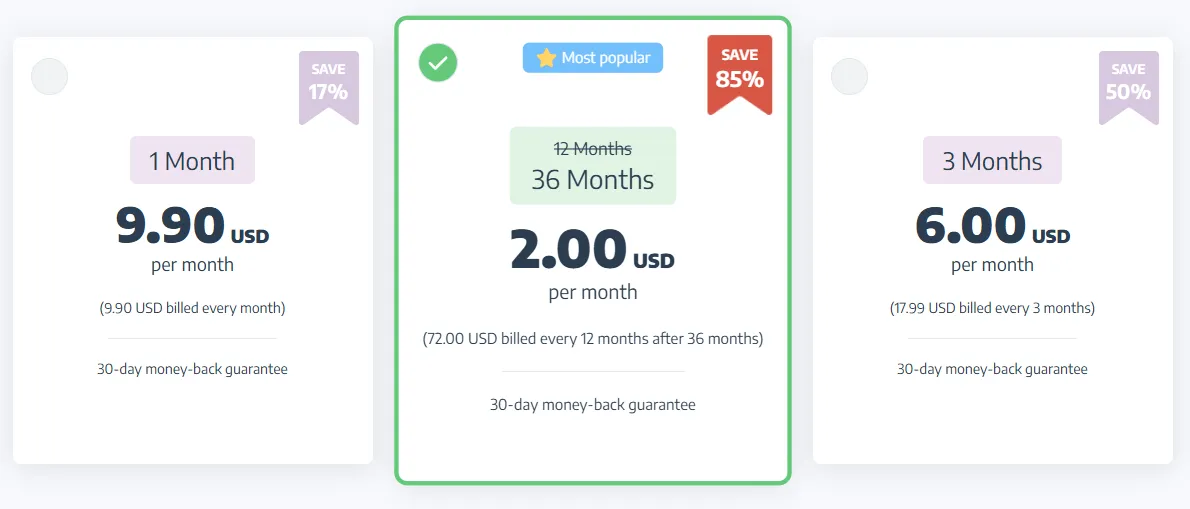Click the green checkmark on 36 Months plan

click(437, 63)
